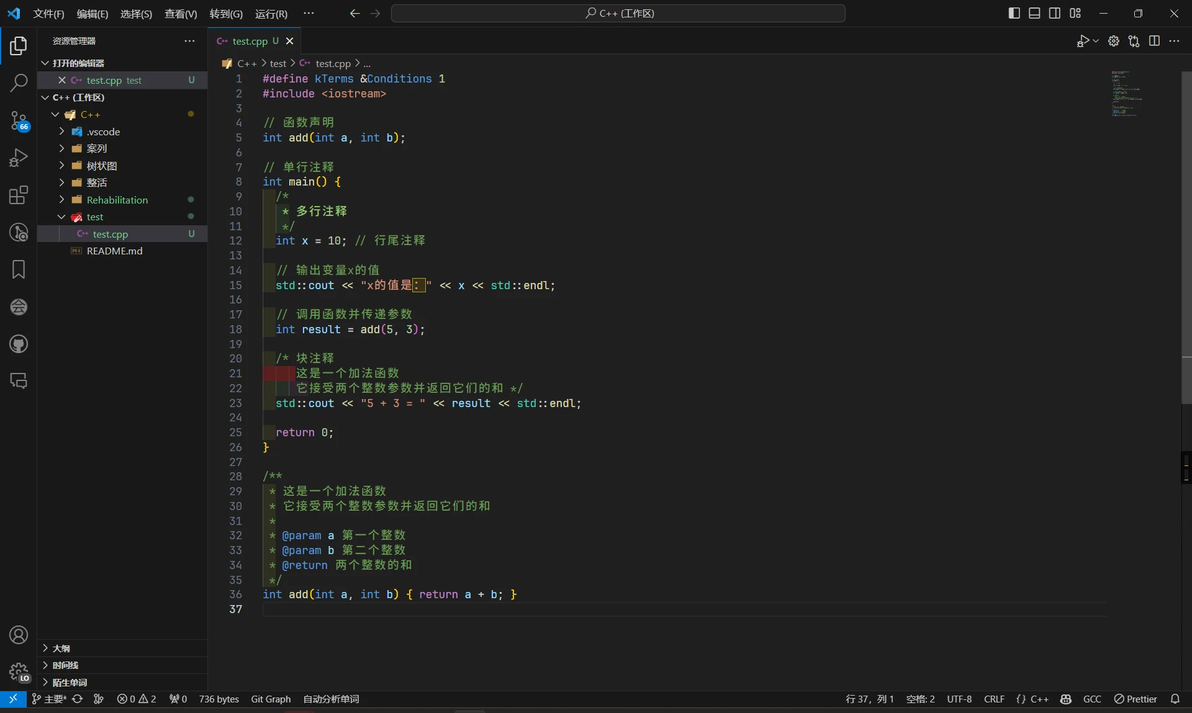Screen dimensions: 1192x713
Task: Open the Extensions view
Action: click(18, 195)
